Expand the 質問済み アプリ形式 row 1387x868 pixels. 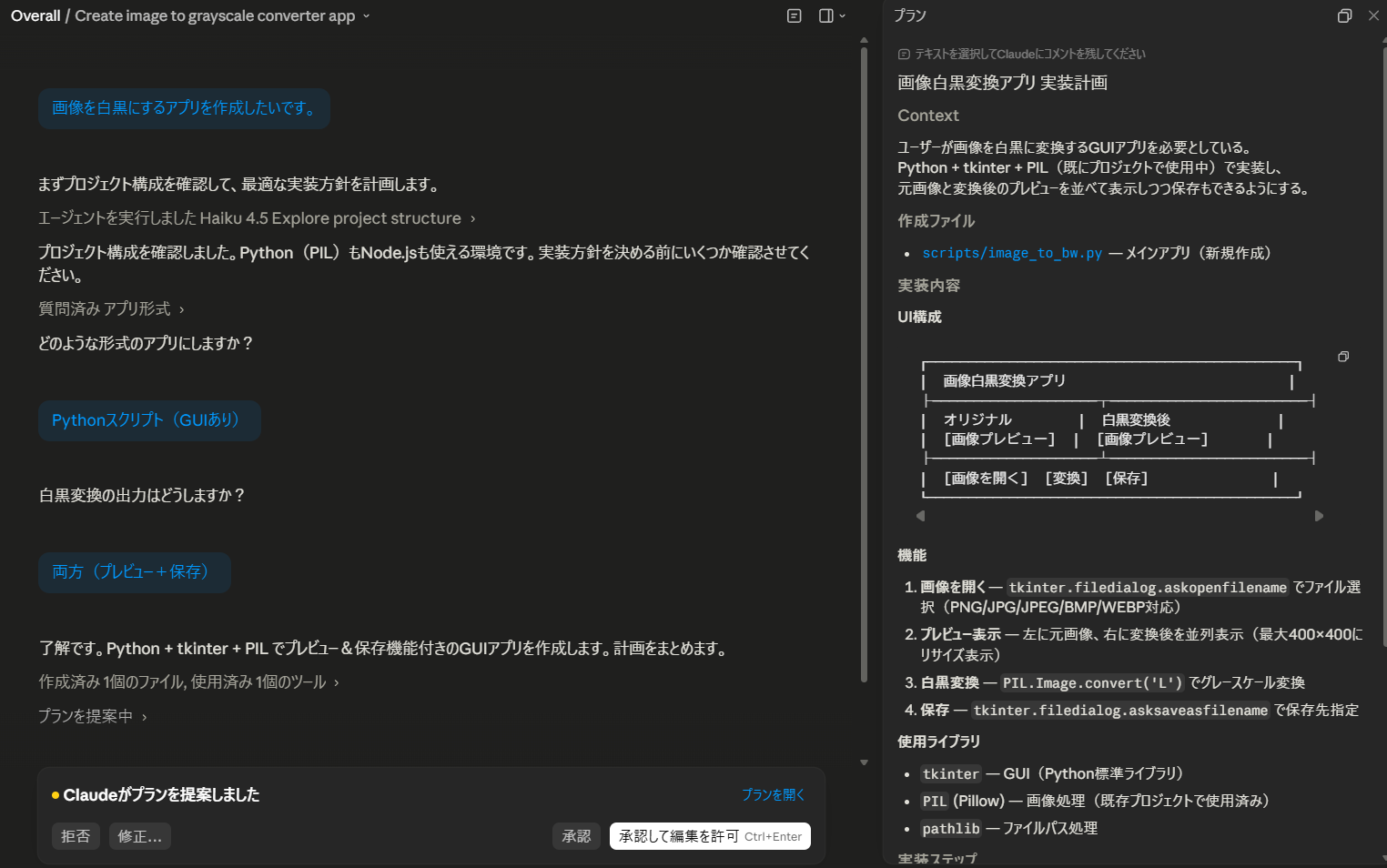pos(111,309)
